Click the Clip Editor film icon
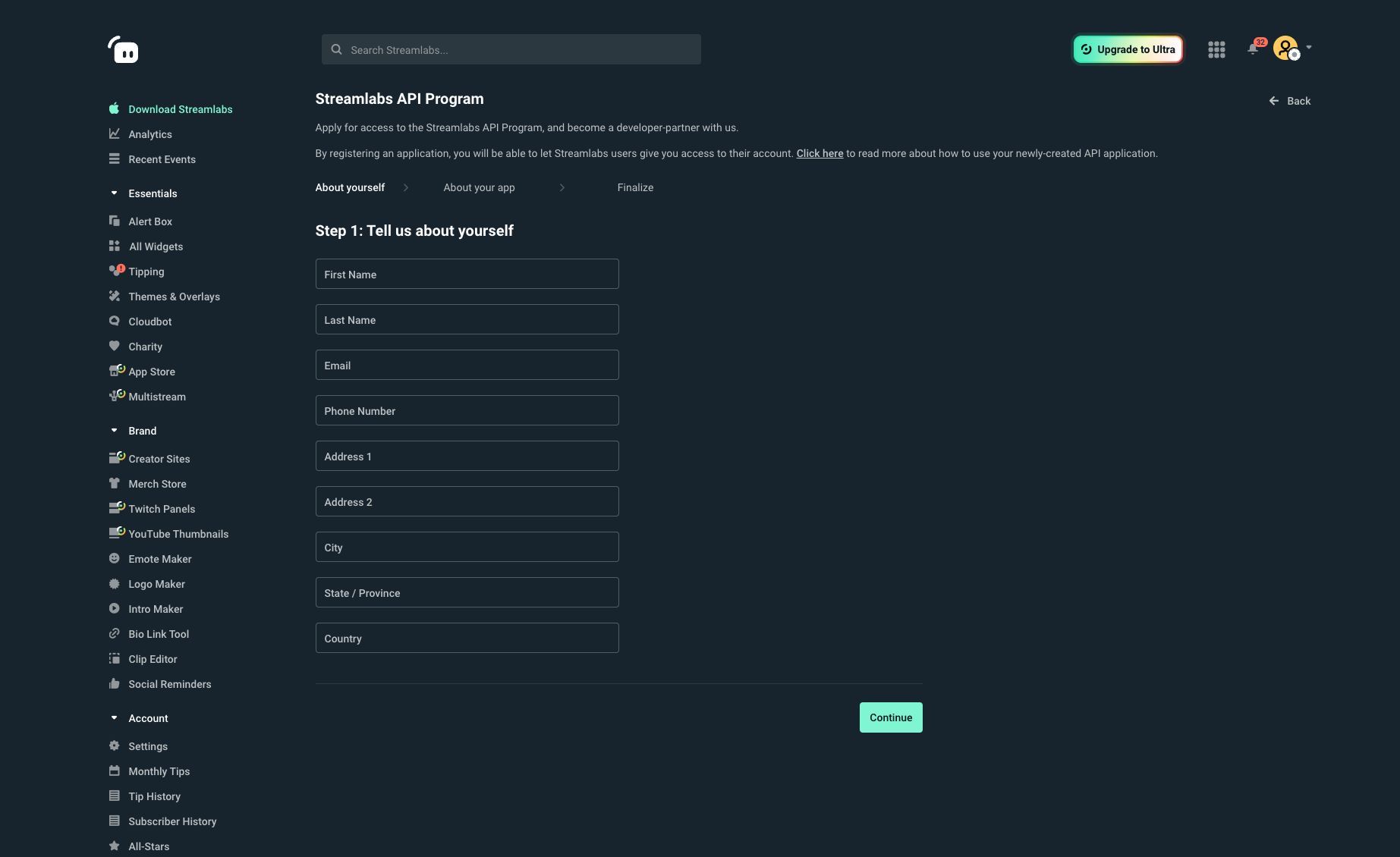Viewport: 1400px width, 857px height. coord(114,658)
